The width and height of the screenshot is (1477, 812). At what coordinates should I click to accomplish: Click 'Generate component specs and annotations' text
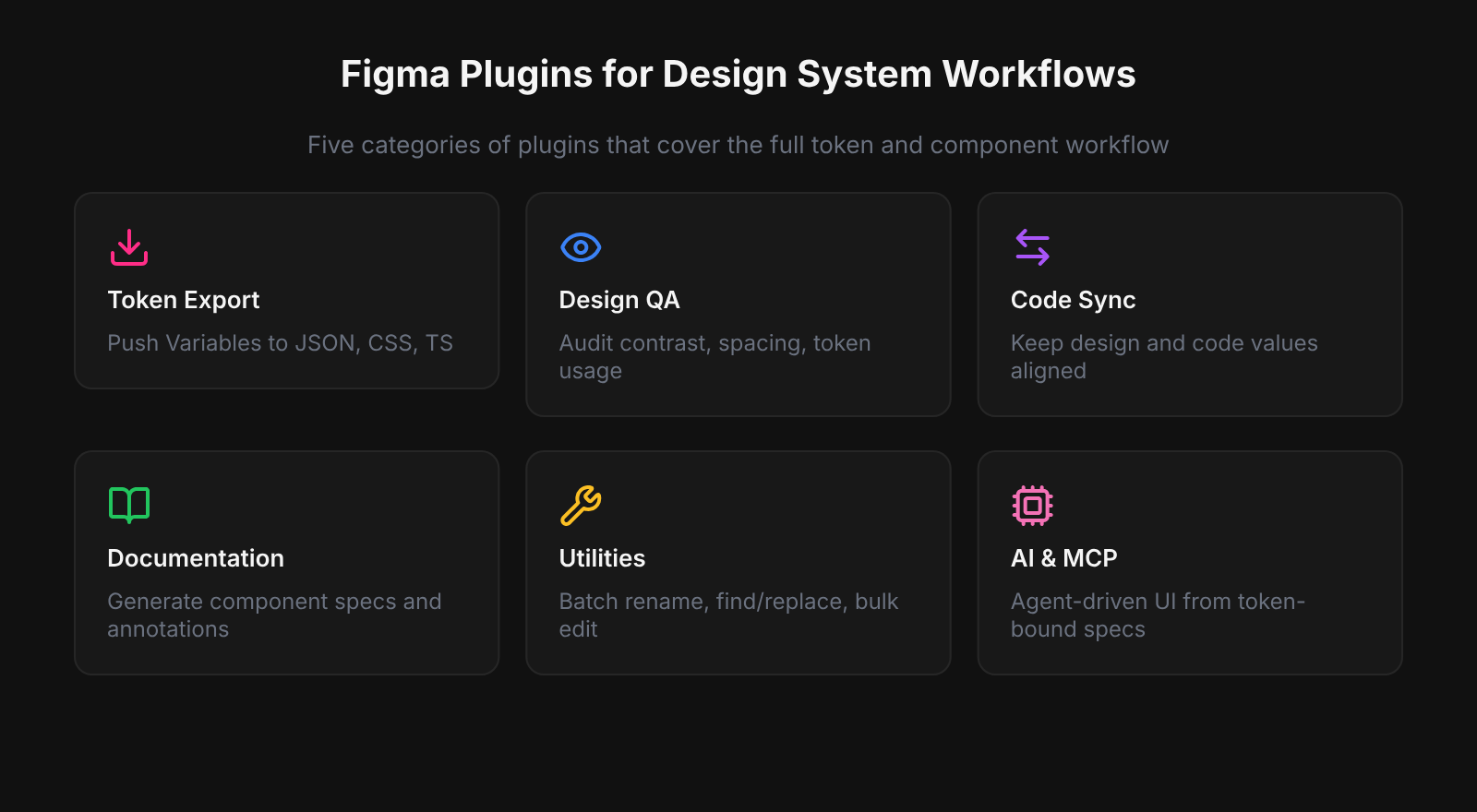tap(274, 615)
